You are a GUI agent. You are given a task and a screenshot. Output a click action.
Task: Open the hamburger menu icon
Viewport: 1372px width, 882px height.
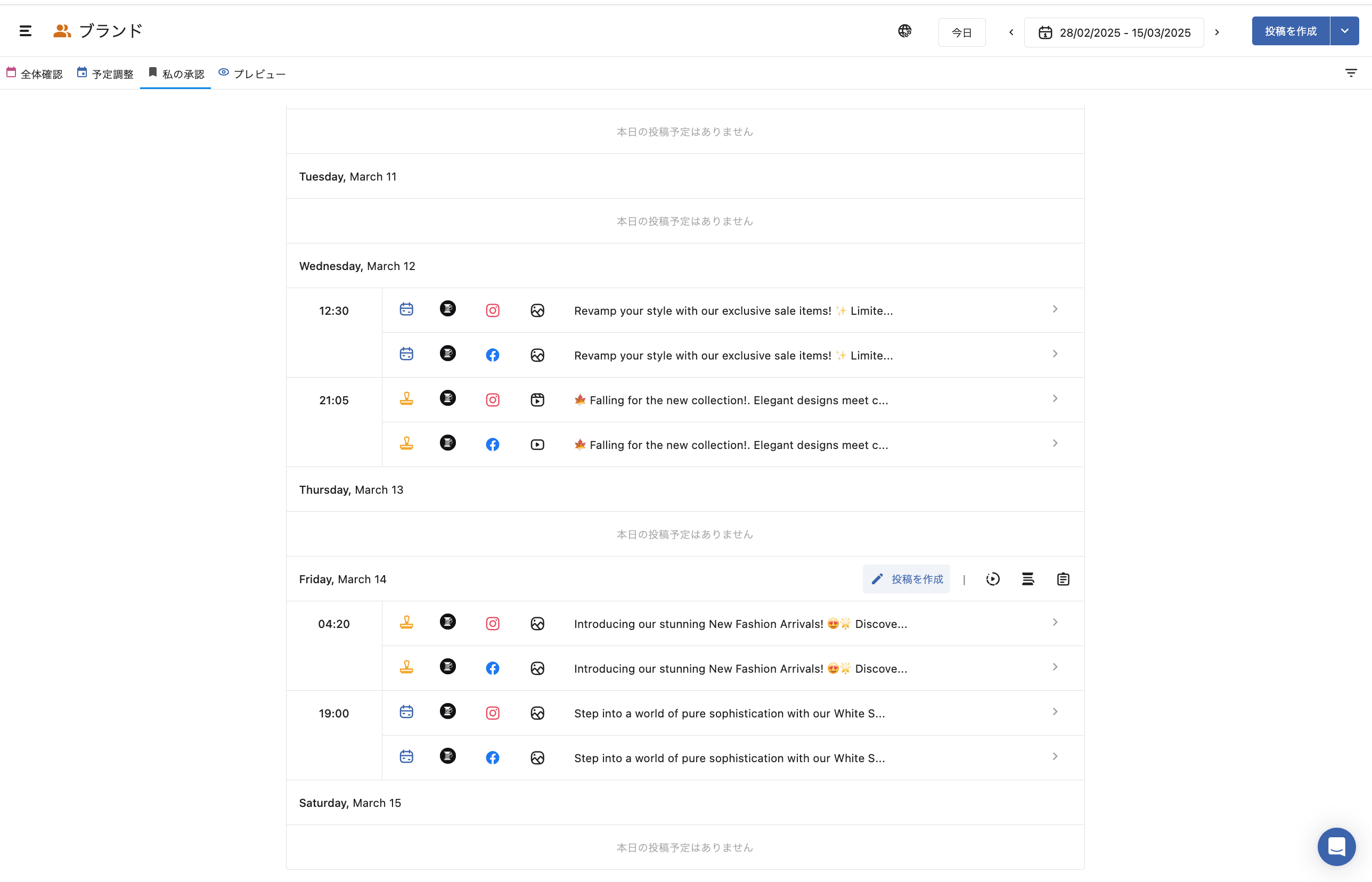pos(25,31)
